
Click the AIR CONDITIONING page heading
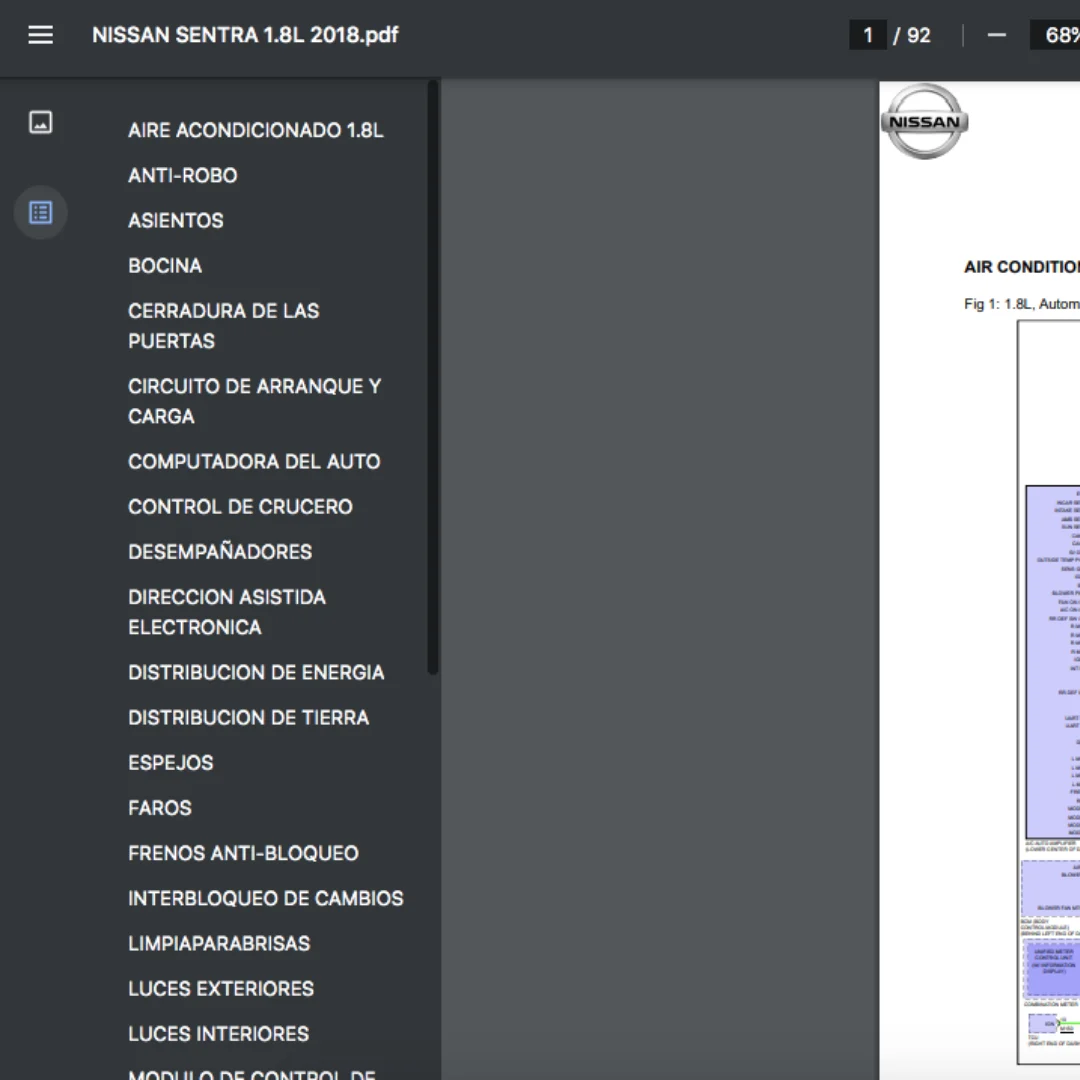click(x=1021, y=267)
